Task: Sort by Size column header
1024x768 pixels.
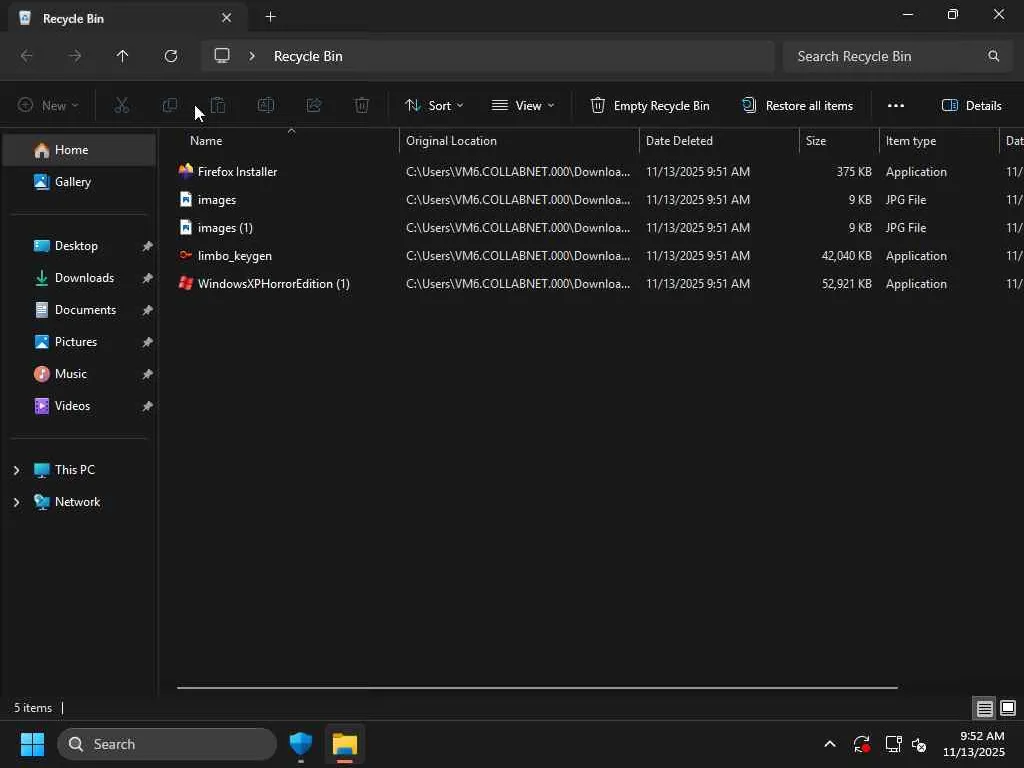Action: click(839, 140)
